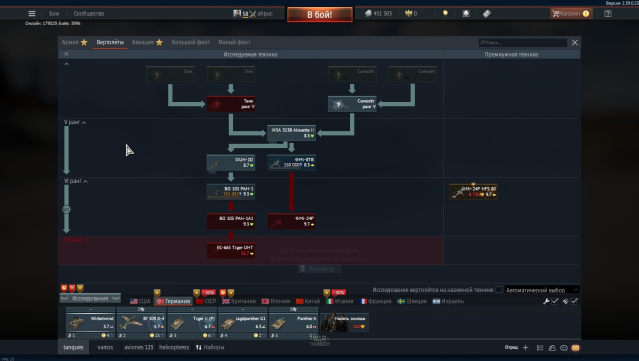
Task: Open the Магазин shopping cart
Action: 571,13
